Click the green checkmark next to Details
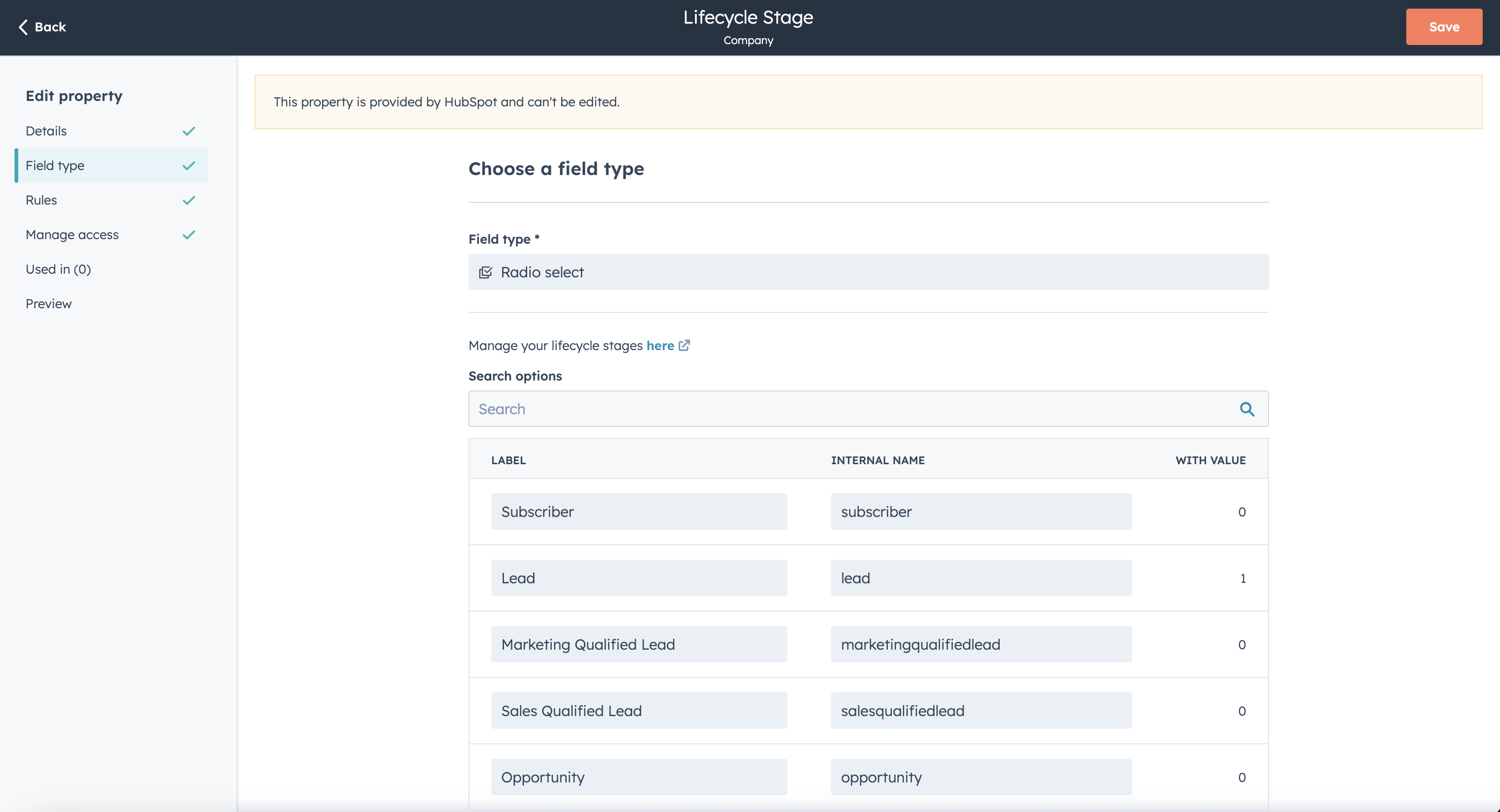This screenshot has width=1500, height=812. tap(189, 131)
